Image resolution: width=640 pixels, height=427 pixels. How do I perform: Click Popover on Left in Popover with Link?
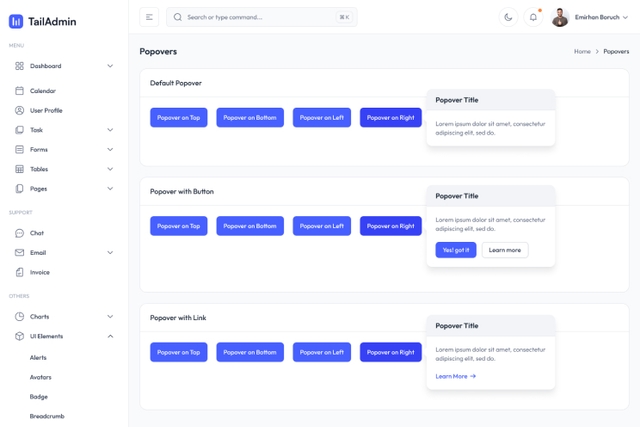322,352
